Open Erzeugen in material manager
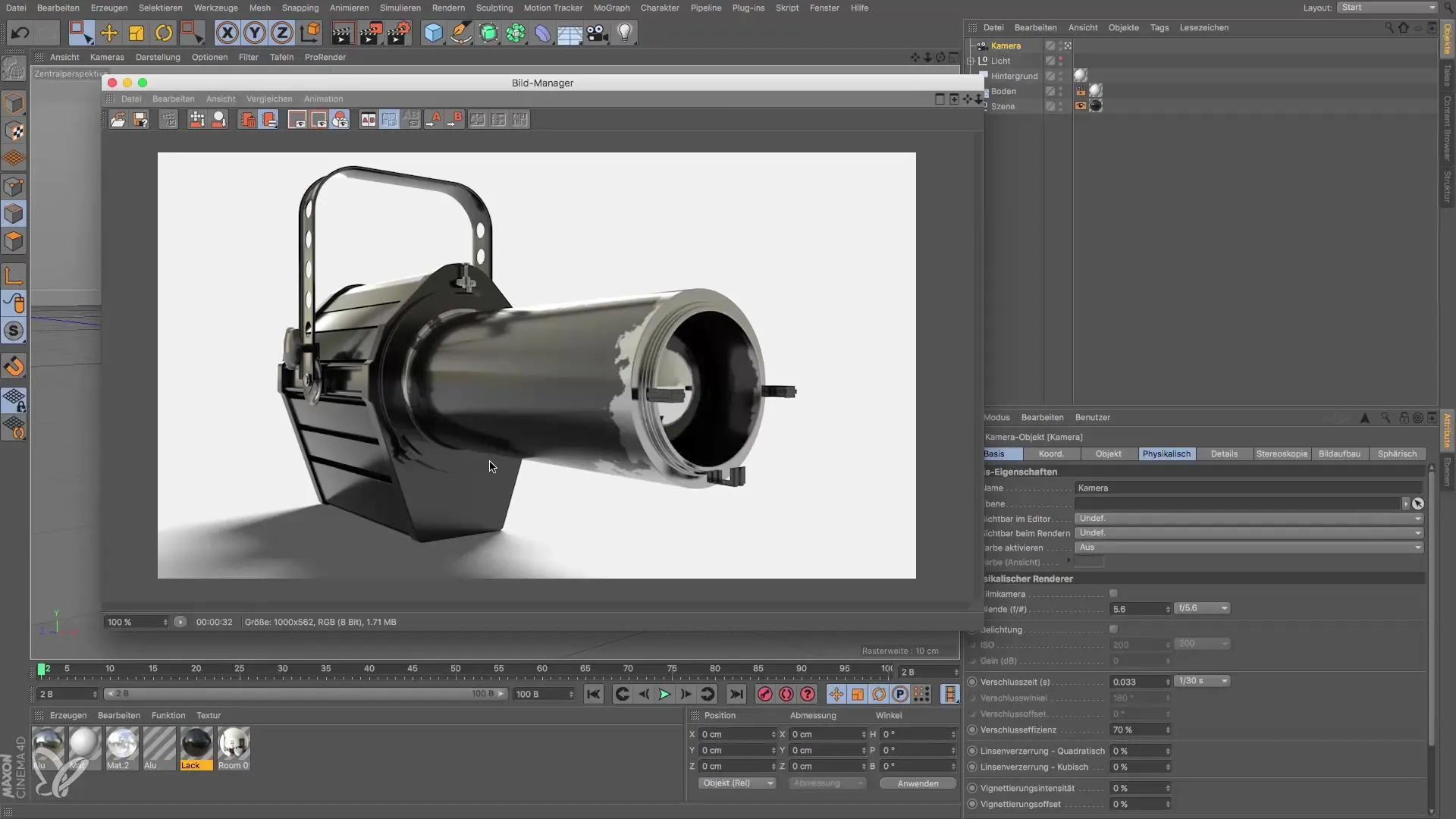 pyautogui.click(x=68, y=715)
